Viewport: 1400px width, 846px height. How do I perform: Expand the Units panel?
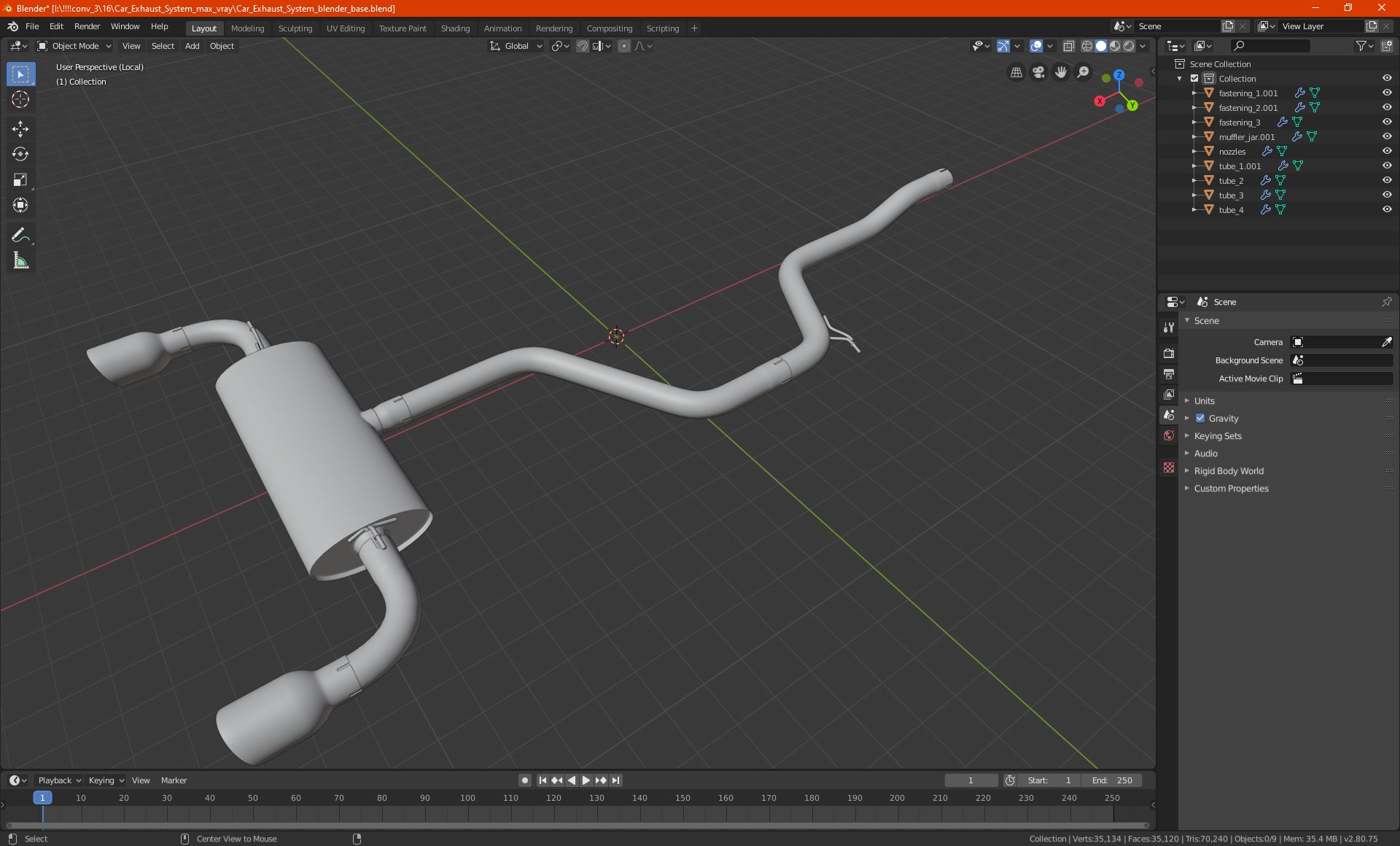pos(1204,401)
